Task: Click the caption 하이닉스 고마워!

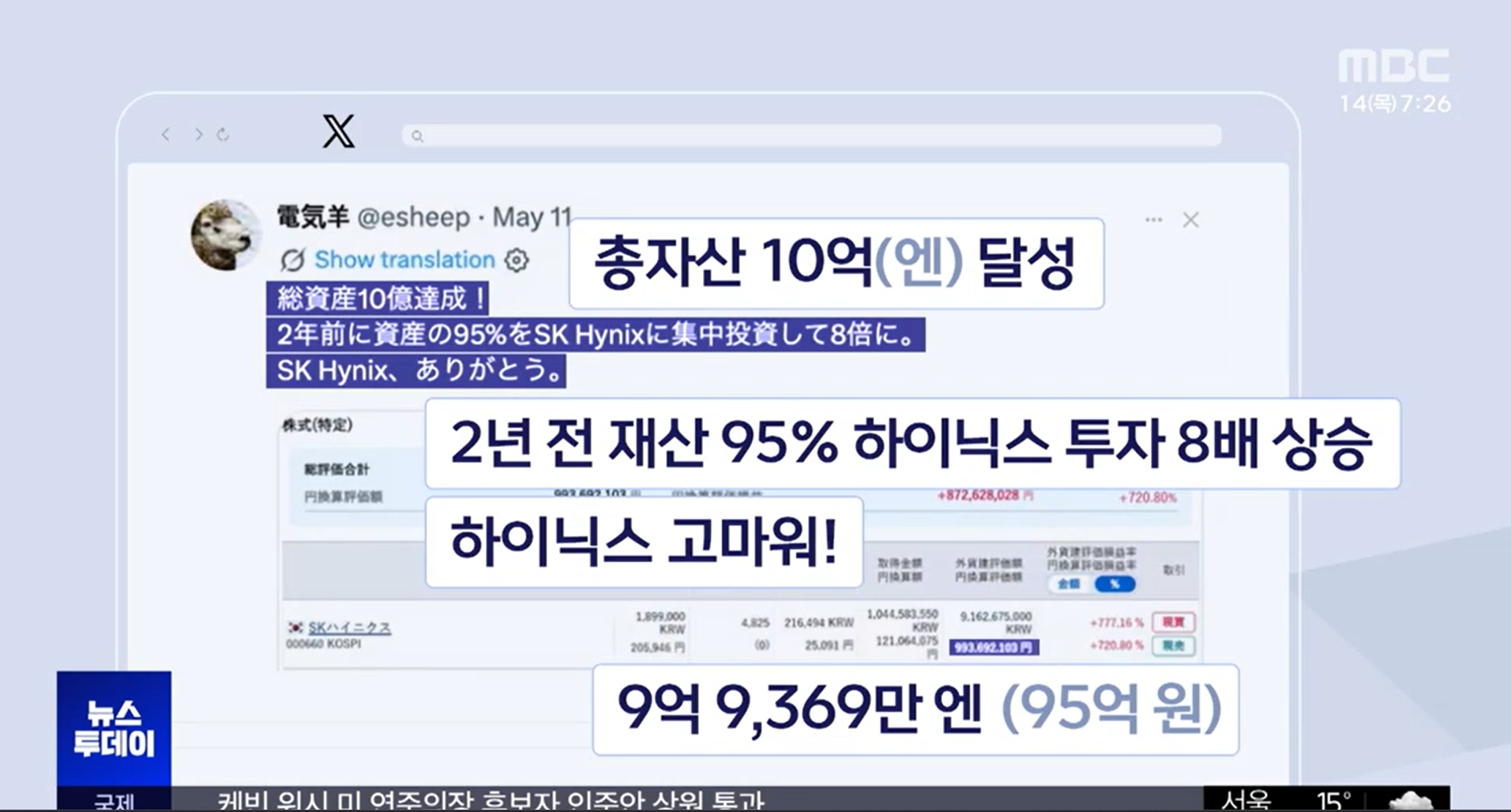Action: pyautogui.click(x=644, y=542)
